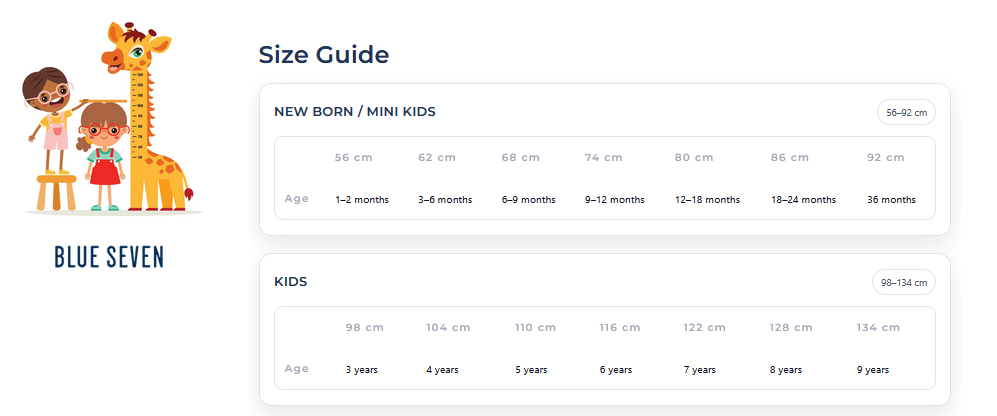Select the 92 cm size header

coord(885,158)
